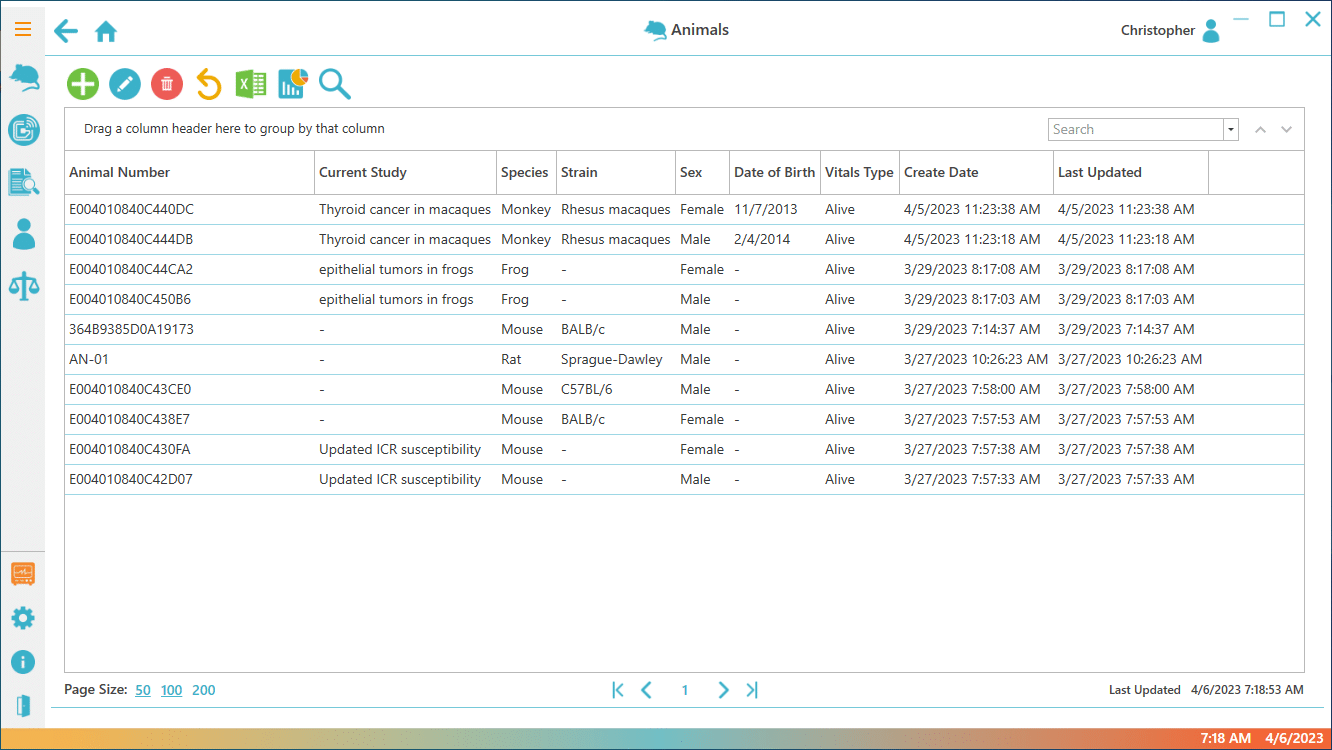Sort by the Animal Number column header
This screenshot has width=1332, height=750.
pos(120,172)
